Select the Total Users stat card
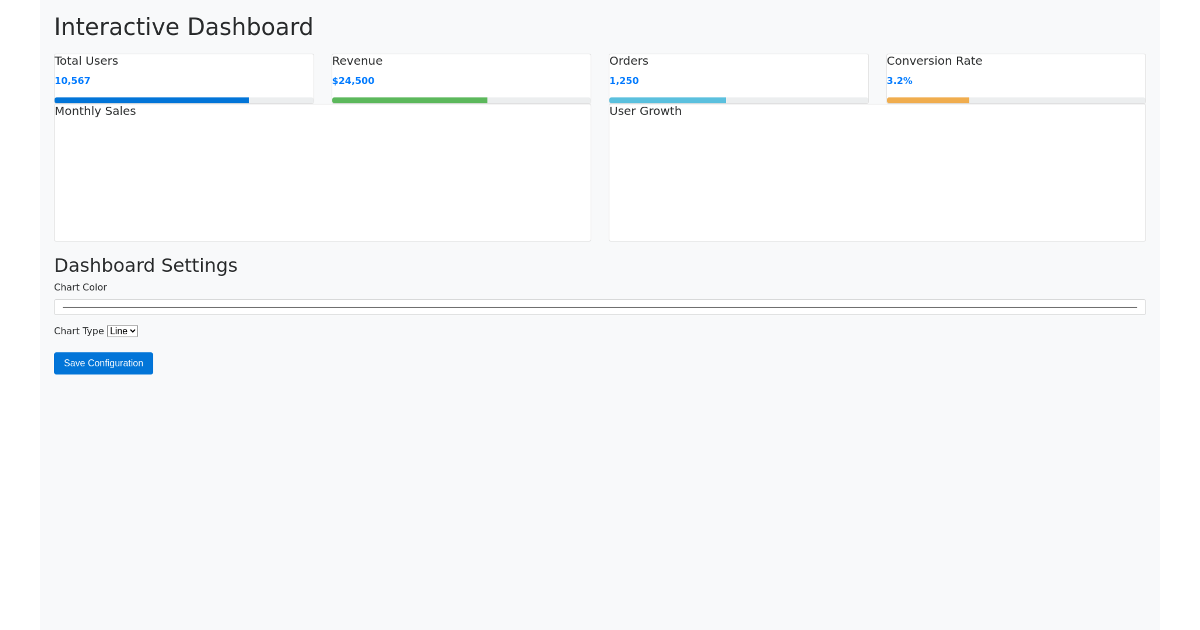The image size is (1200, 630). [183, 75]
